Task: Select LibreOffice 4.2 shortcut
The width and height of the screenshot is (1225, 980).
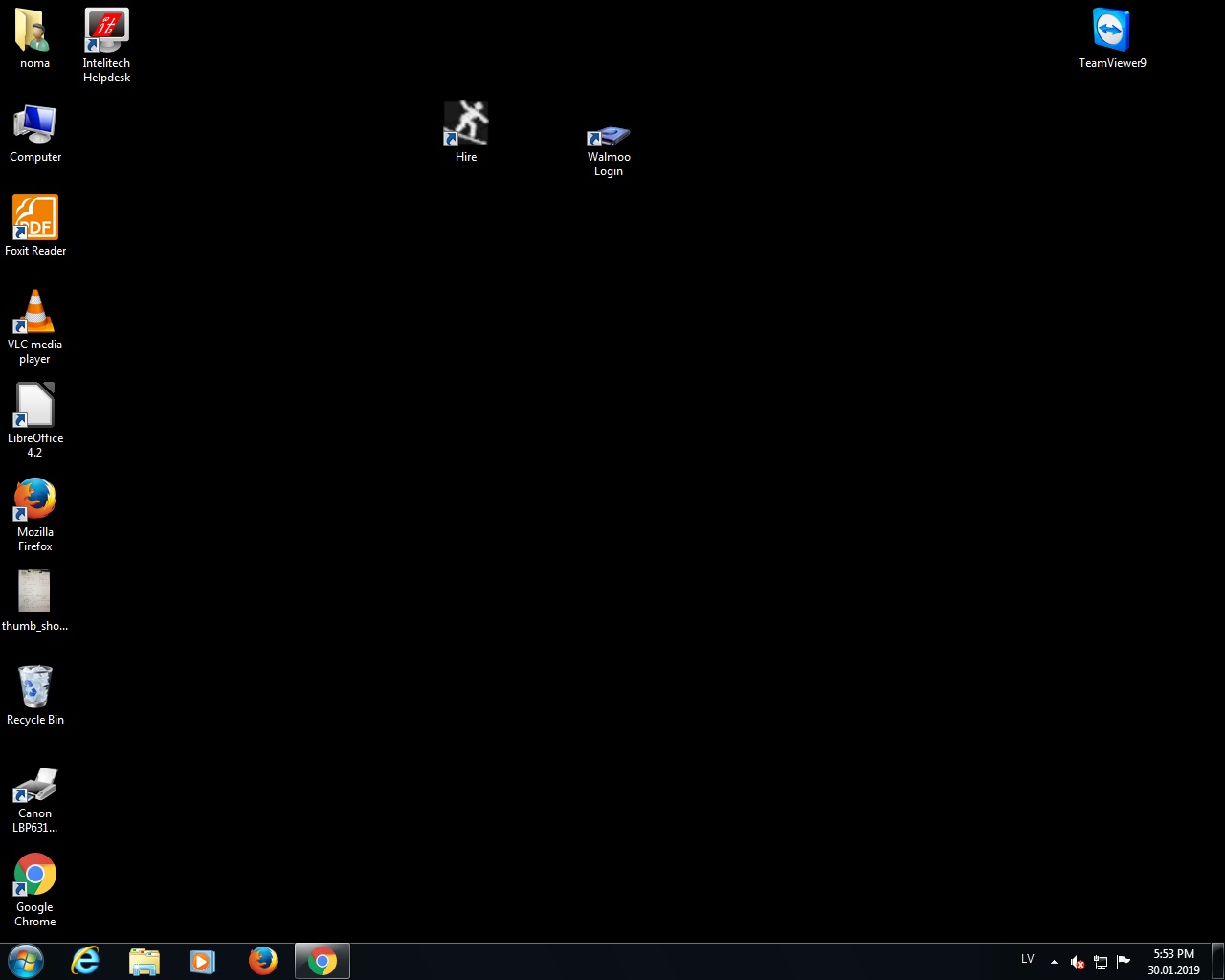Action: [35, 420]
